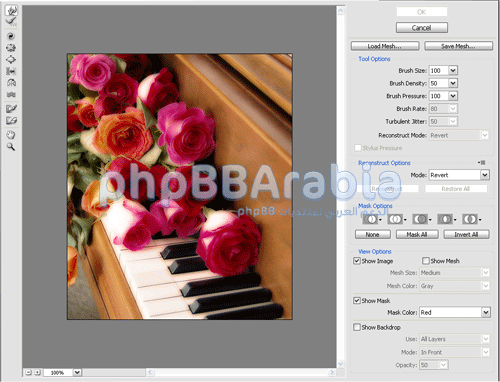Click the Invert All button

click(x=466, y=234)
